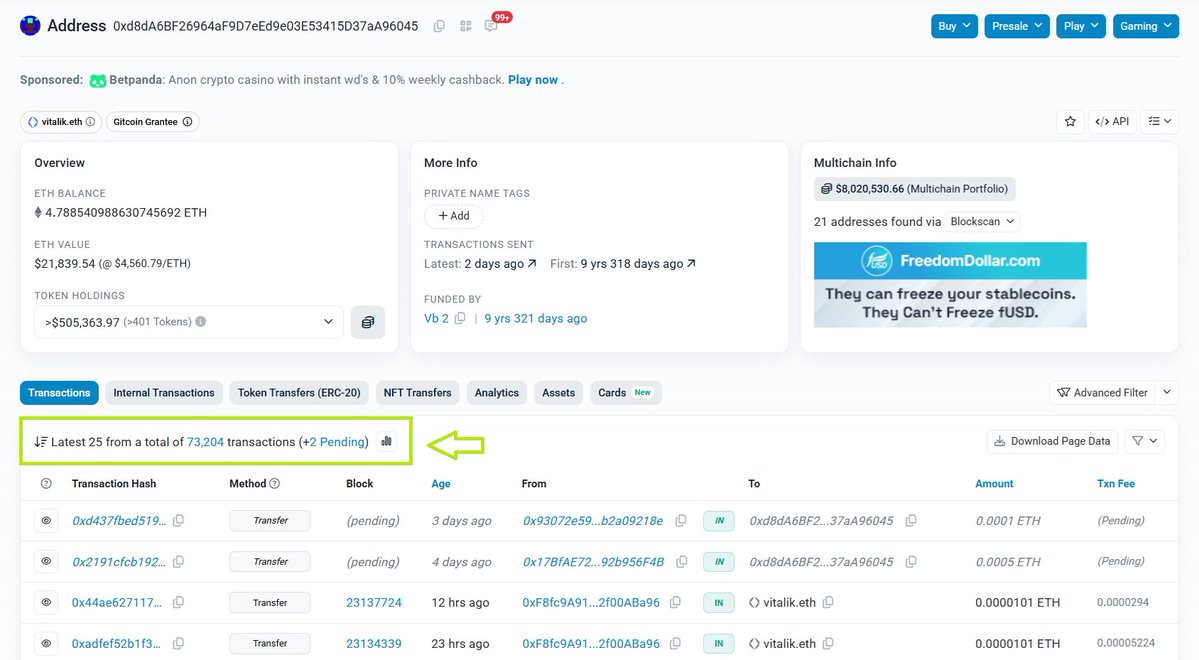This screenshot has width=1199, height=660.
Task: Star this address as a favorite
Action: pos(1070,121)
